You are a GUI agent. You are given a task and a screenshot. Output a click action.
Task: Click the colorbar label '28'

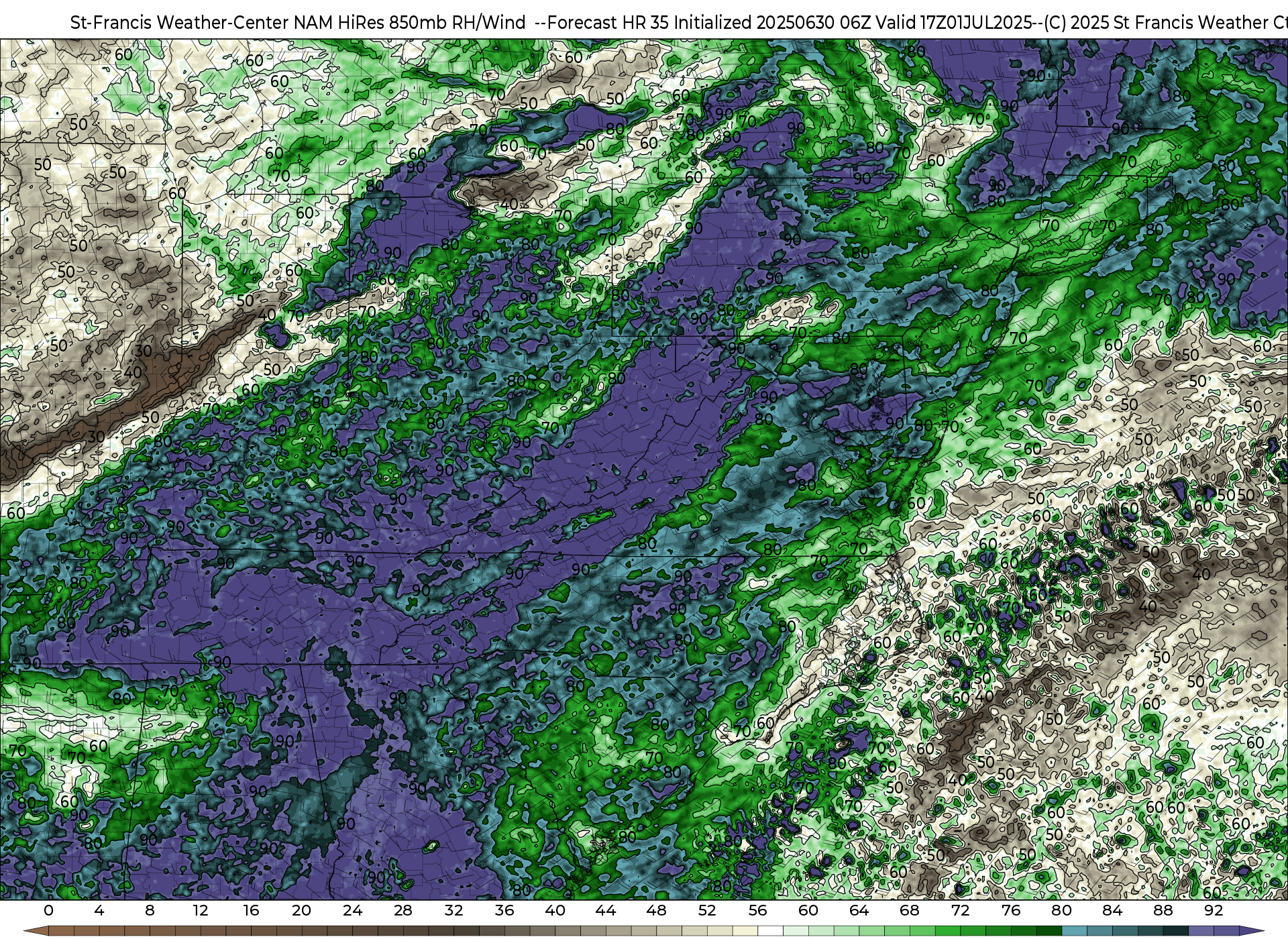[x=403, y=910]
